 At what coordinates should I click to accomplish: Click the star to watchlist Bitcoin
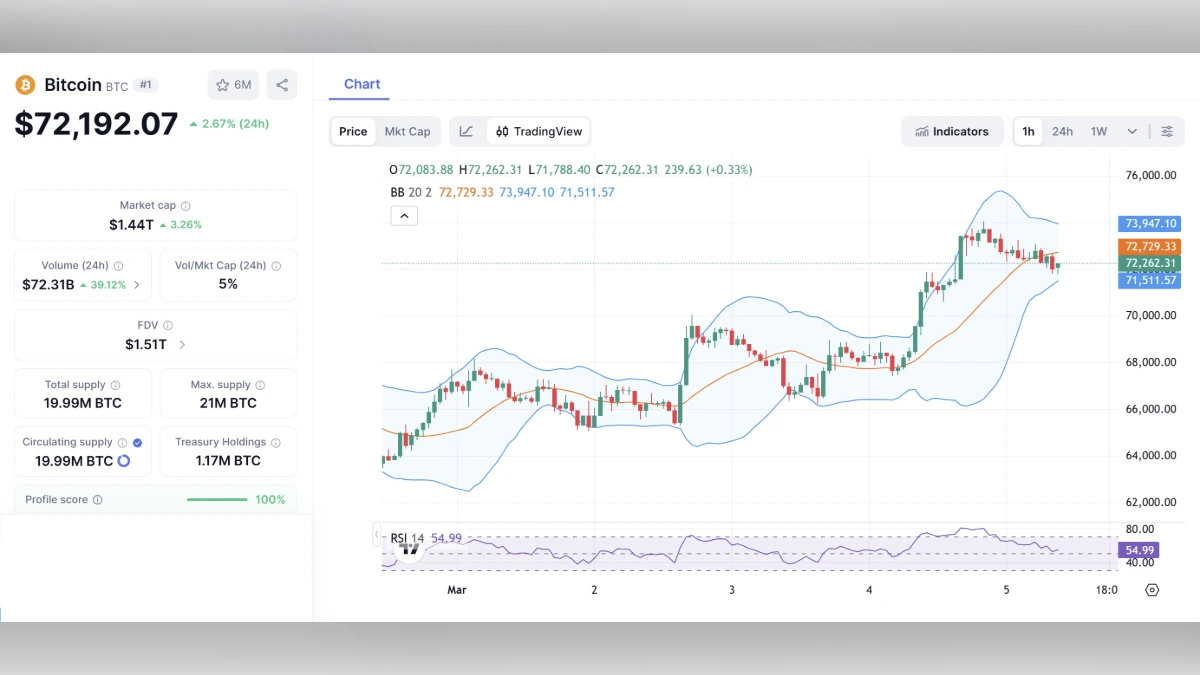click(x=224, y=85)
